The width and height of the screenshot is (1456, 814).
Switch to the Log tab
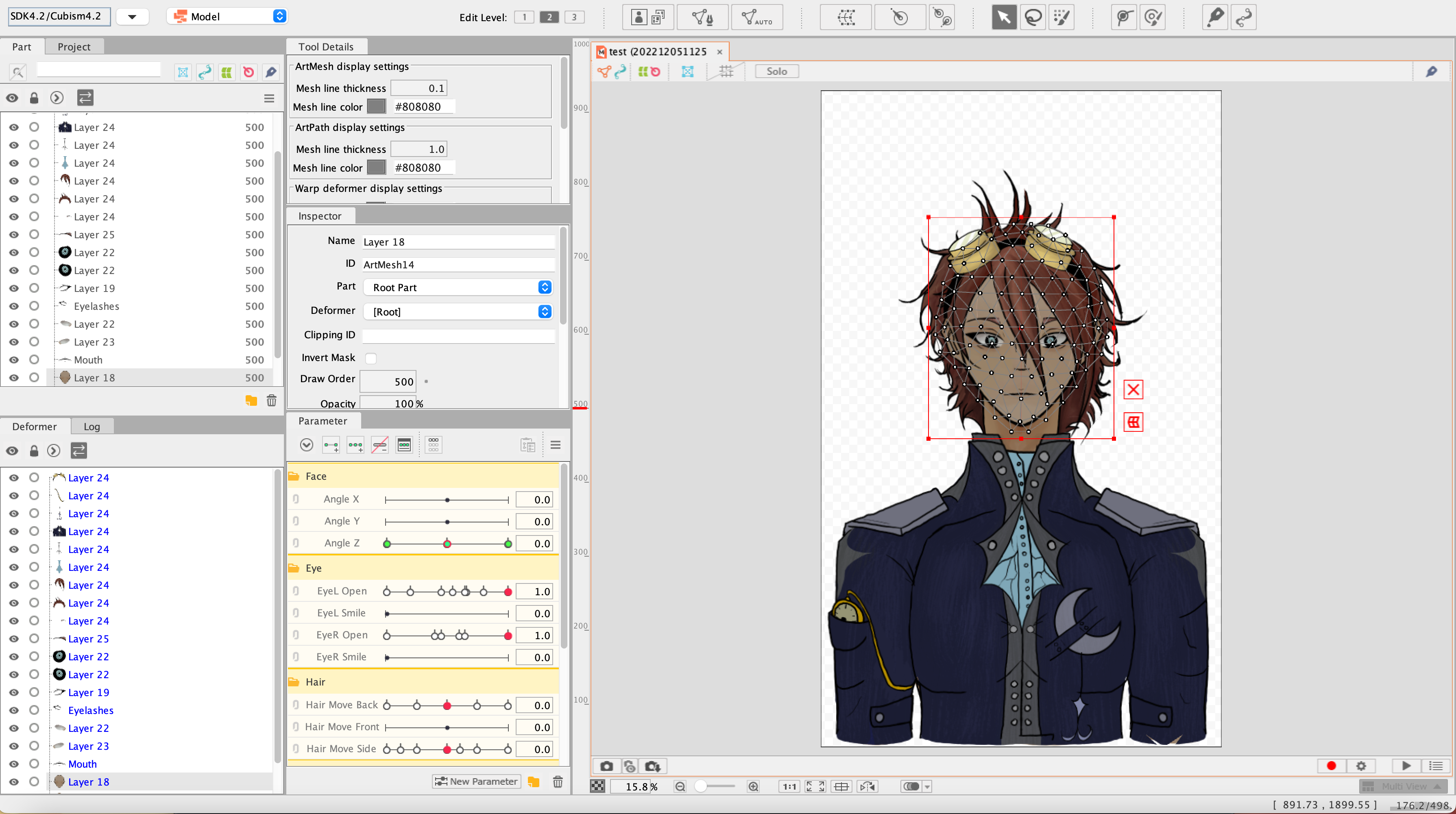tap(92, 427)
